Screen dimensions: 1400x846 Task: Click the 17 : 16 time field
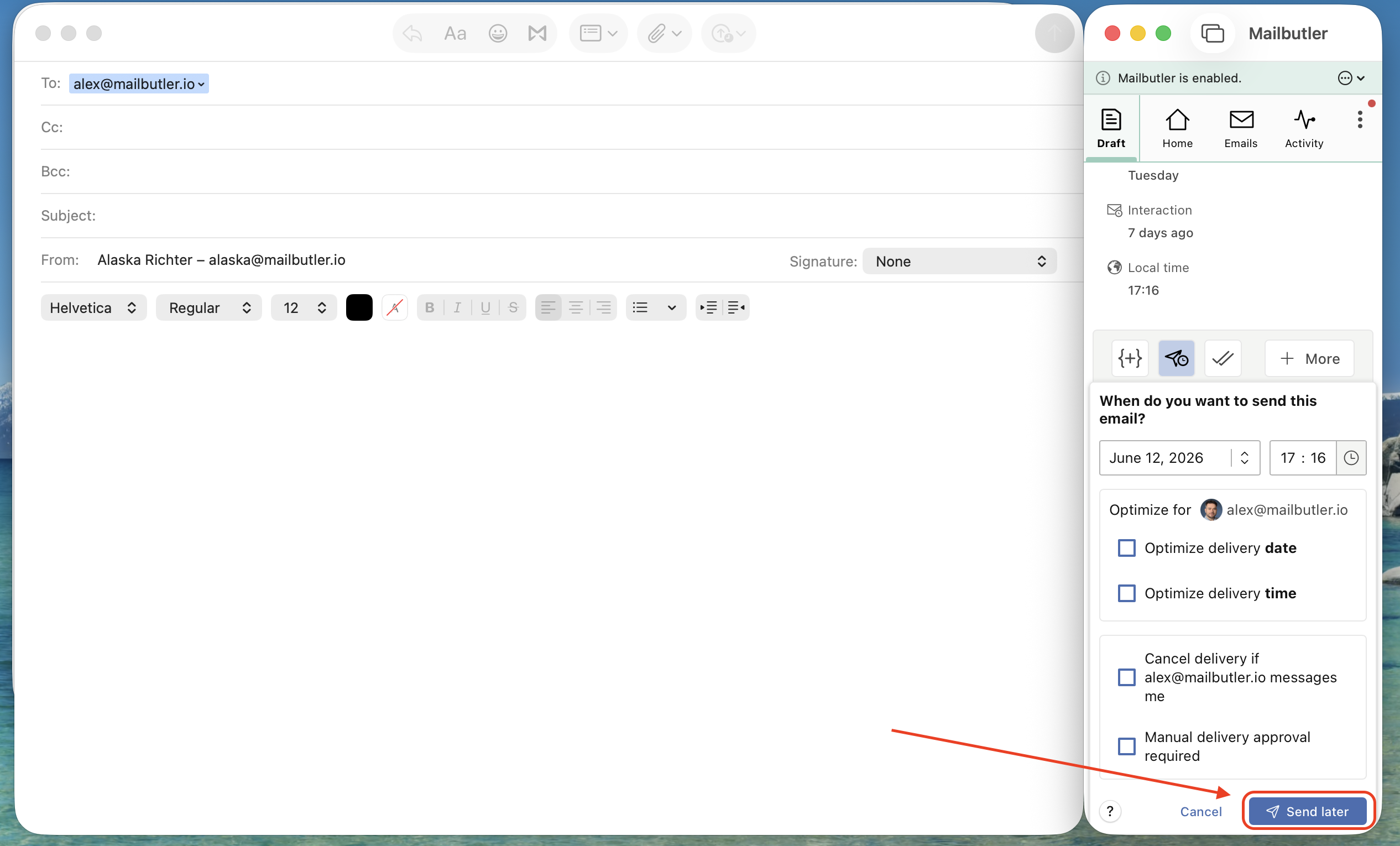pos(1303,458)
